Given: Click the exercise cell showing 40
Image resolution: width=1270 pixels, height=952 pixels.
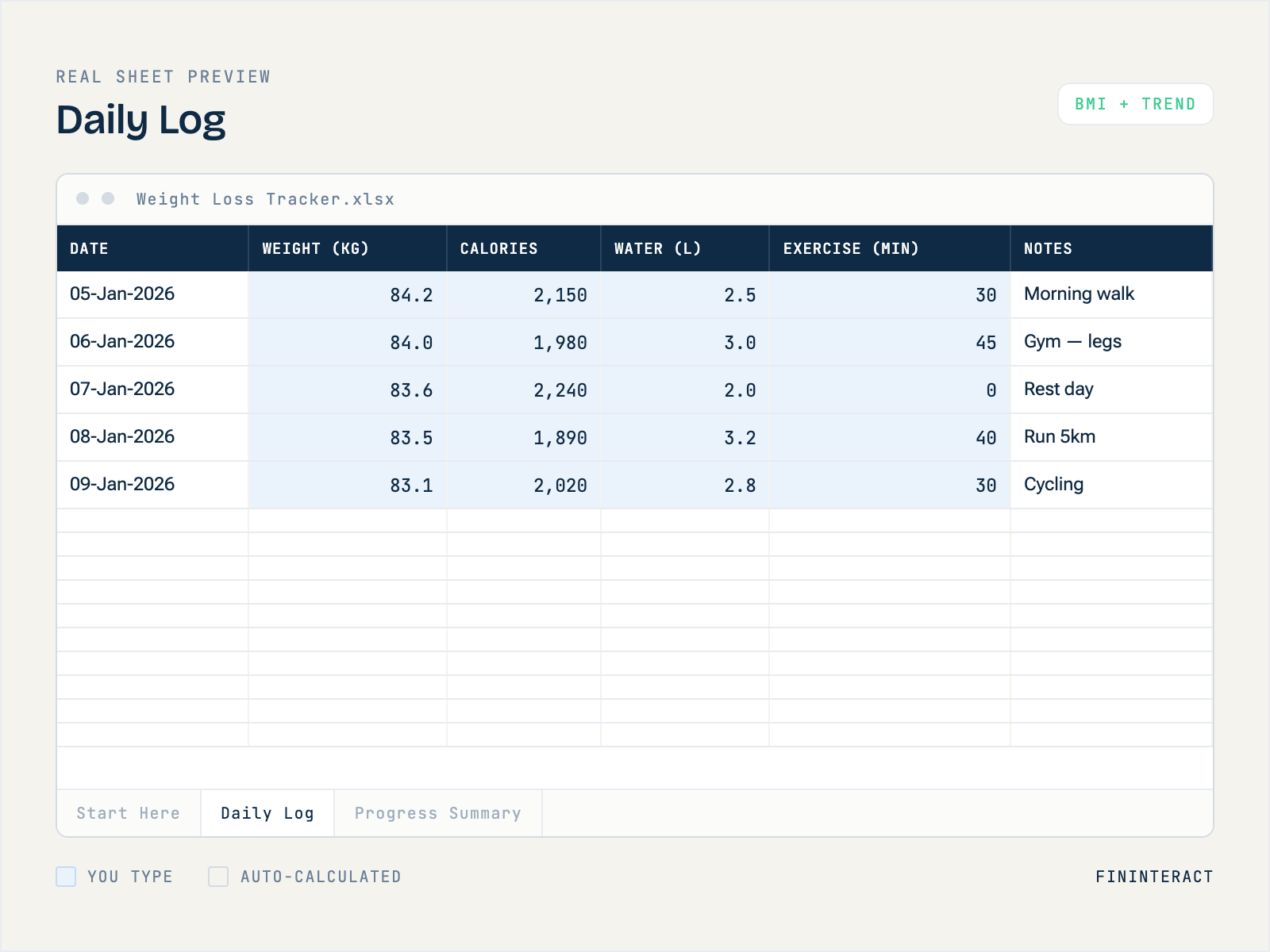Looking at the screenshot, I should (x=890, y=437).
